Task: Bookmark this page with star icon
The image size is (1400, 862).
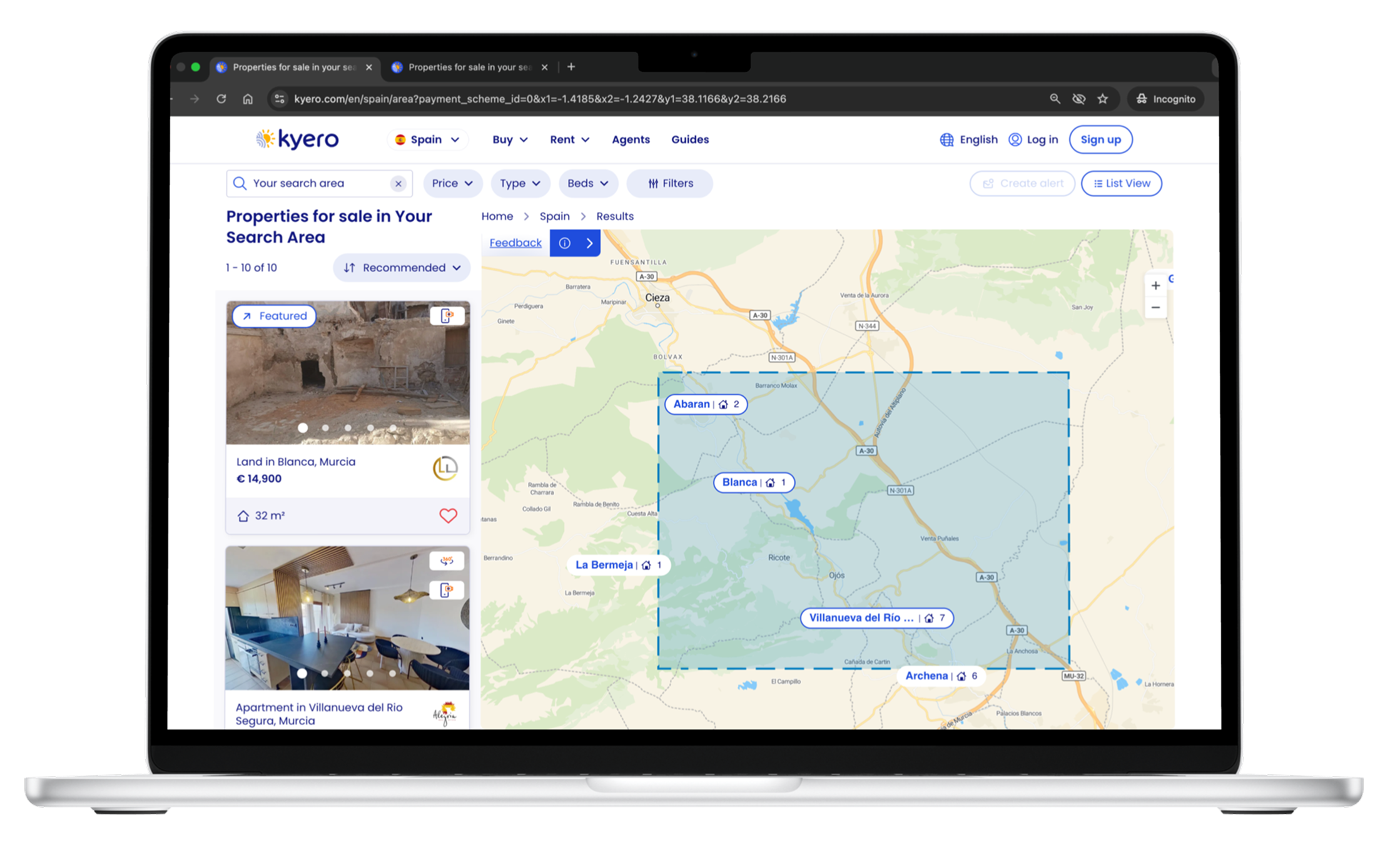Action: [x=1103, y=99]
